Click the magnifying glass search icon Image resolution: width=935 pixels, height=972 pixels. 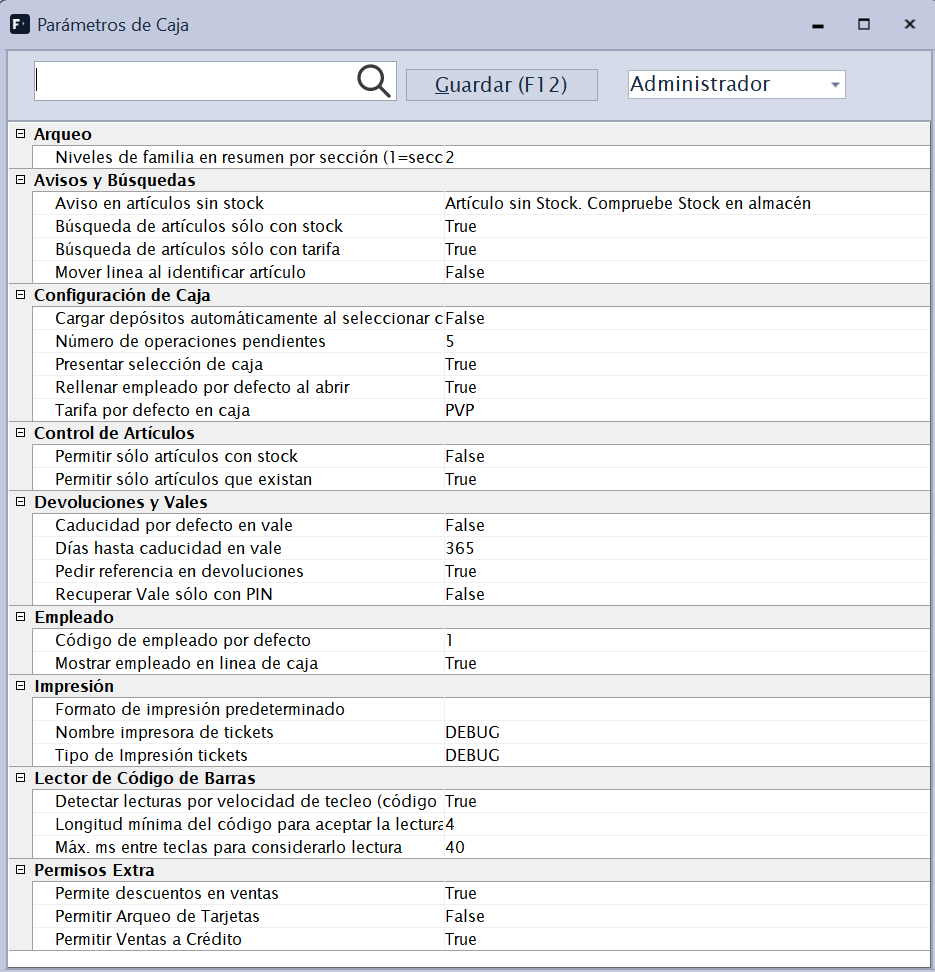pyautogui.click(x=374, y=81)
